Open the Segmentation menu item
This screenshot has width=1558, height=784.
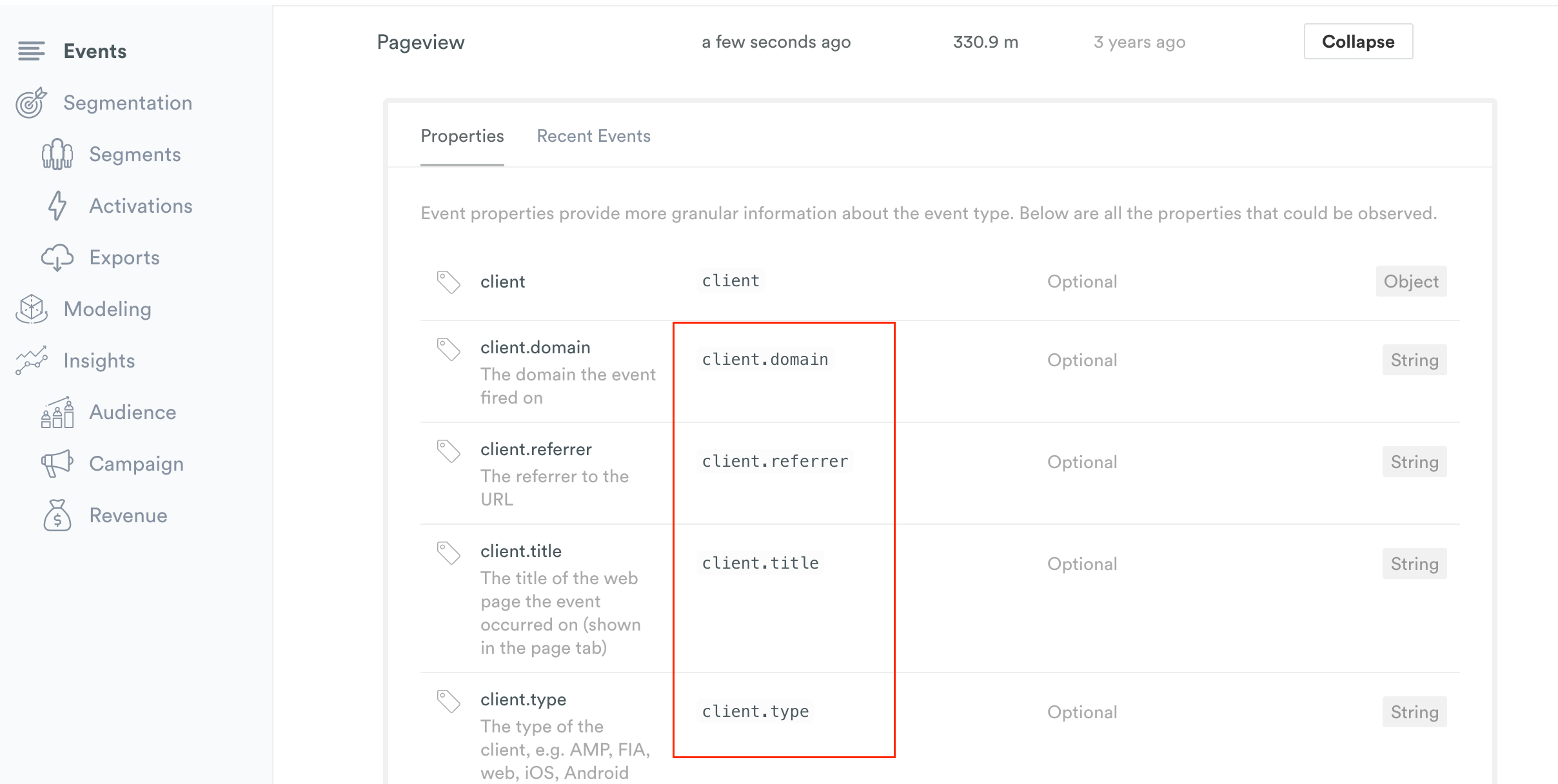point(128,103)
